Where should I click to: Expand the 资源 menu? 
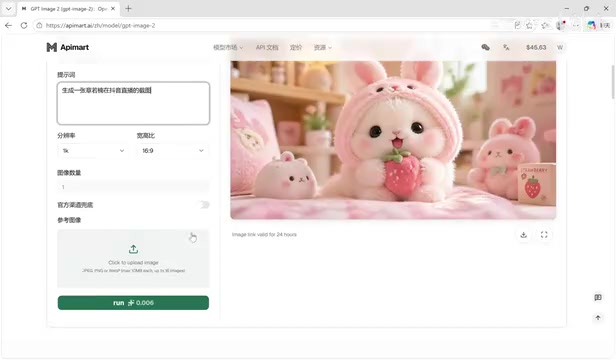(323, 47)
